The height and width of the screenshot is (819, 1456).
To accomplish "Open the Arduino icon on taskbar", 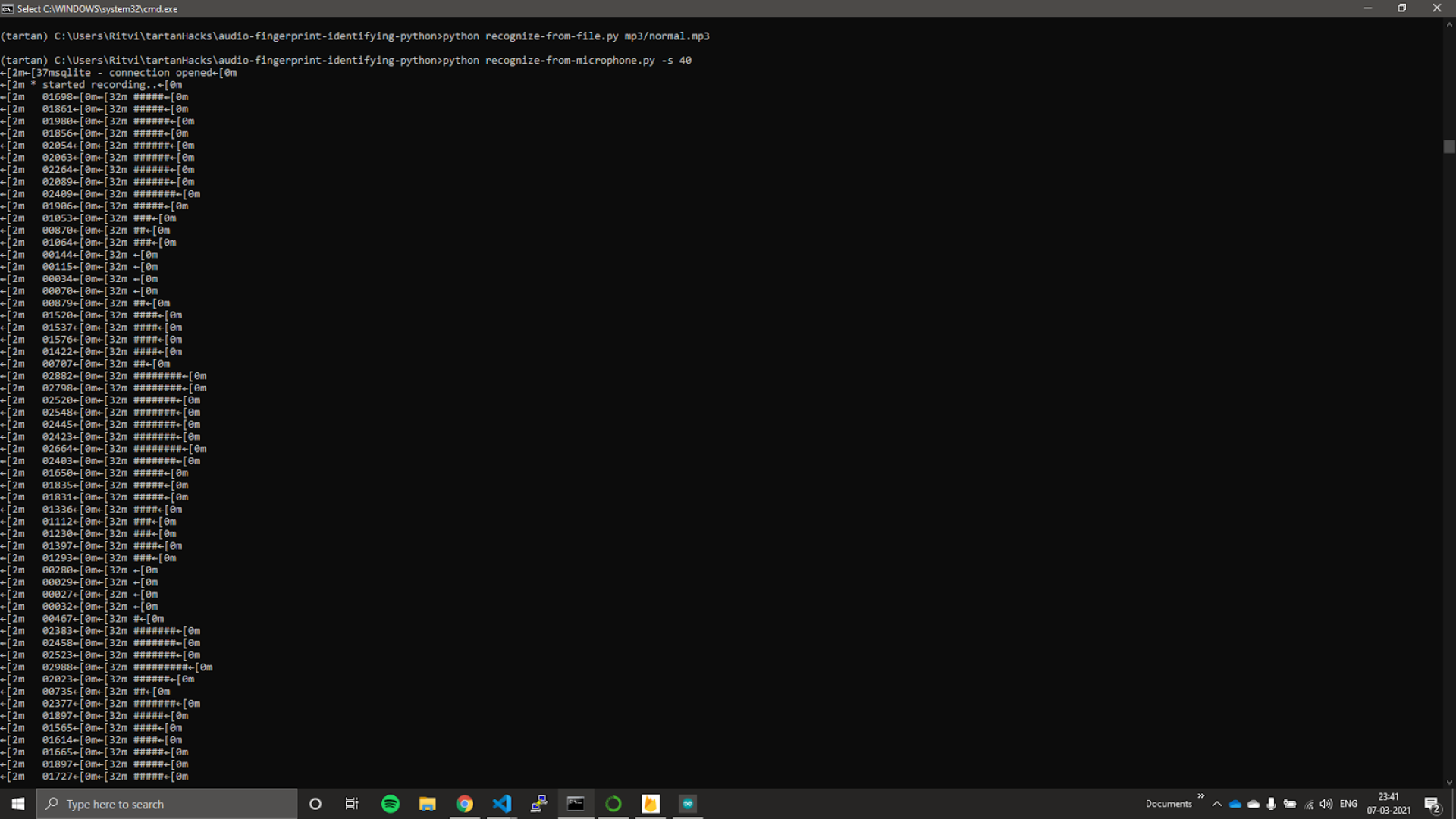I will 688,804.
